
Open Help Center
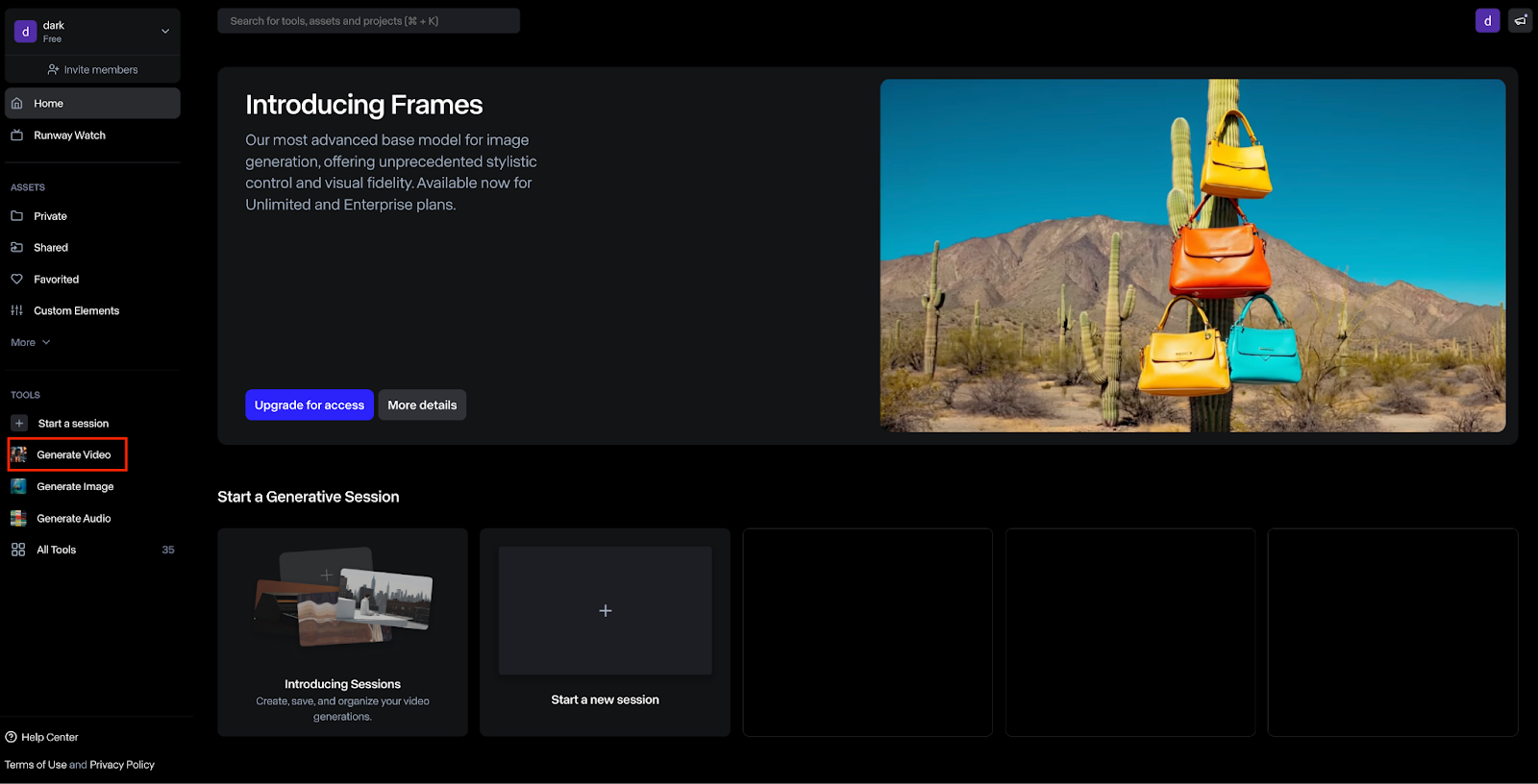[50, 738]
